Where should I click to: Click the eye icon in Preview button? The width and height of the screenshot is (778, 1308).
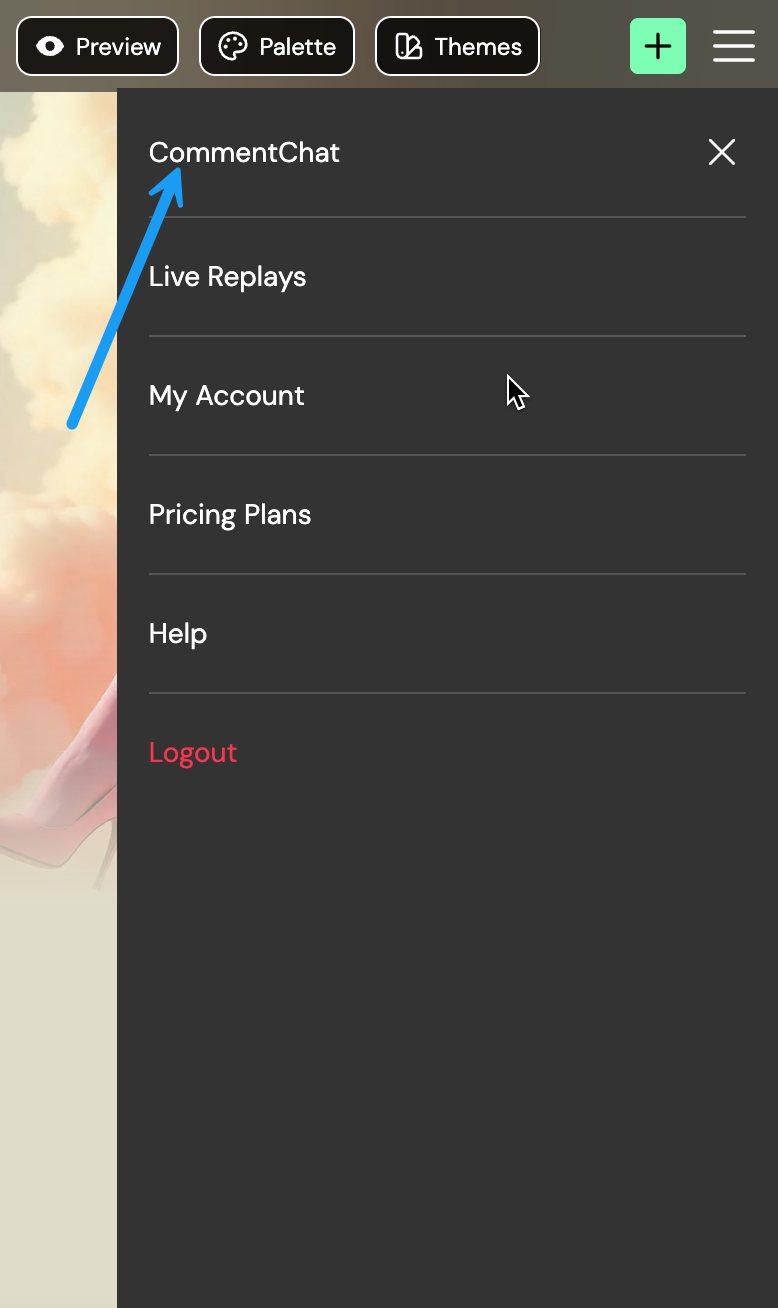(x=50, y=47)
